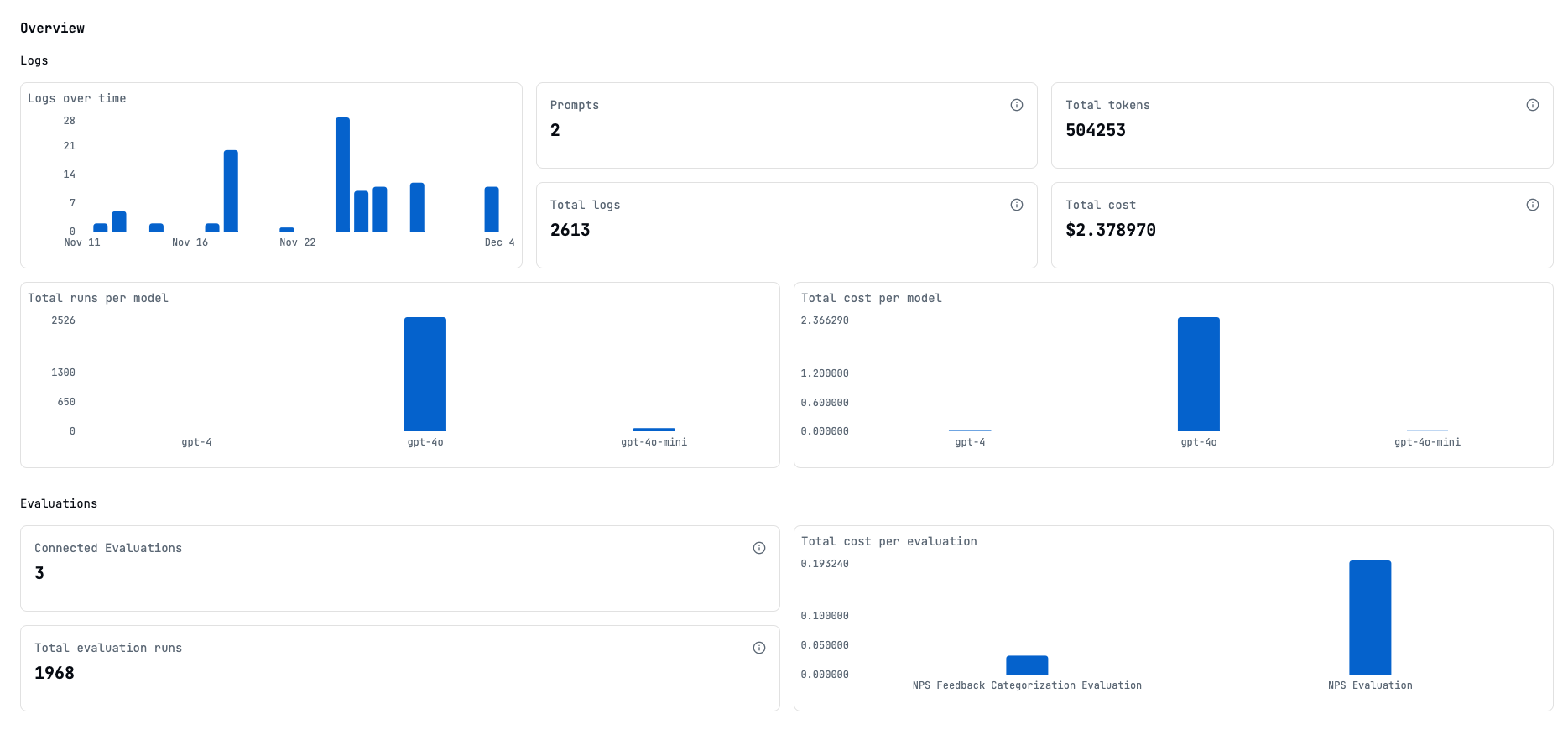Click the info icon on Total cost card

click(1532, 205)
